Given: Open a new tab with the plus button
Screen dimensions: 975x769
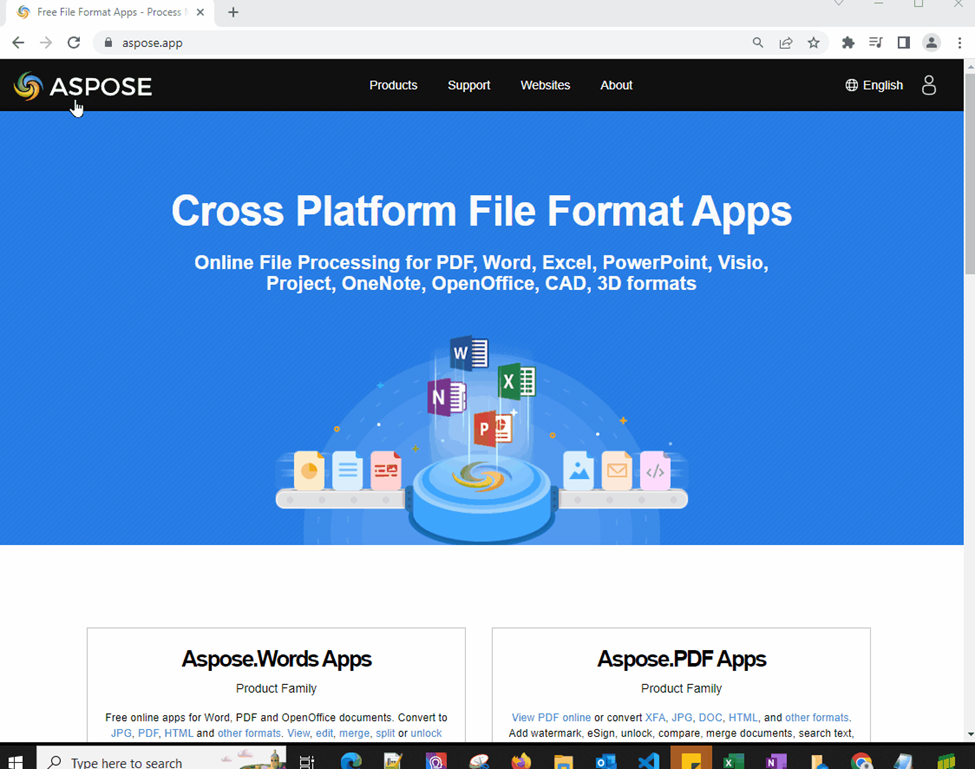Looking at the screenshot, I should [x=233, y=12].
